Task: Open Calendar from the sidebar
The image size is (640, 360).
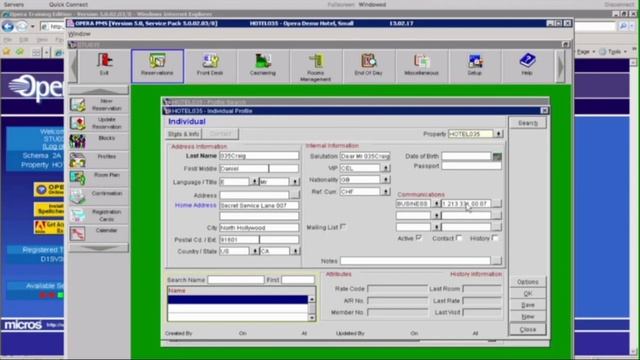Action: click(98, 233)
